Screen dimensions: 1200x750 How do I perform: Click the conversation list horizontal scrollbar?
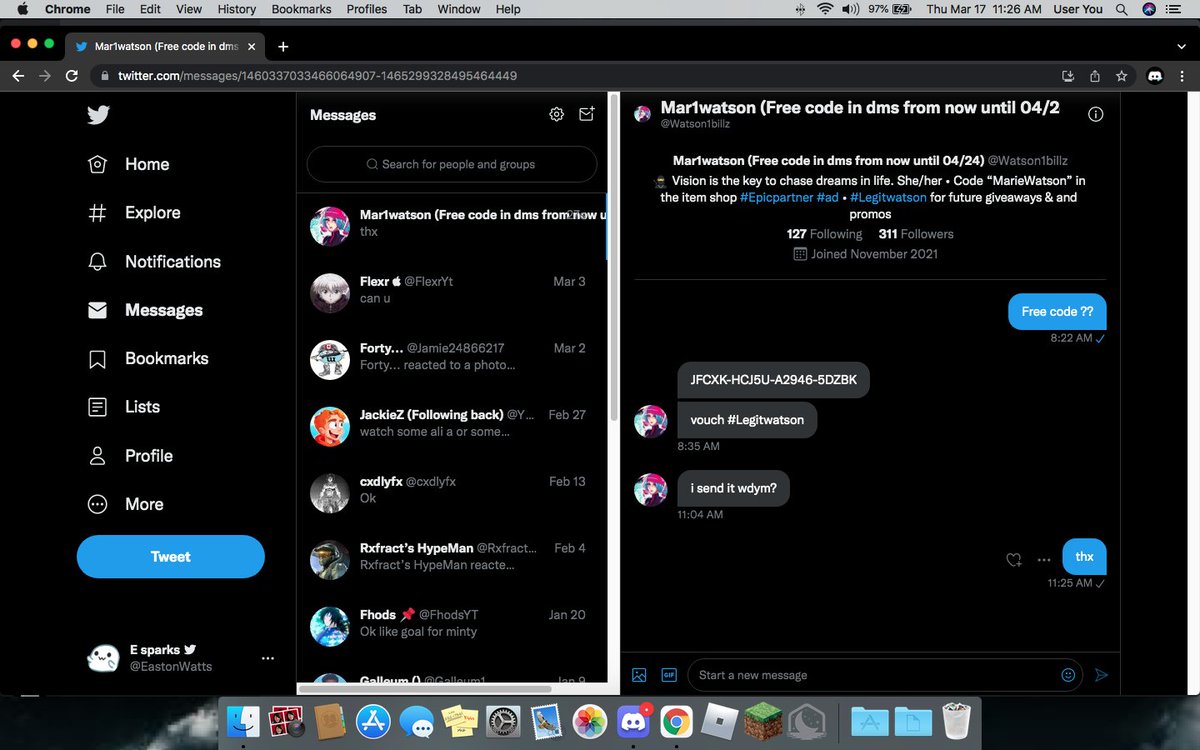click(x=425, y=689)
